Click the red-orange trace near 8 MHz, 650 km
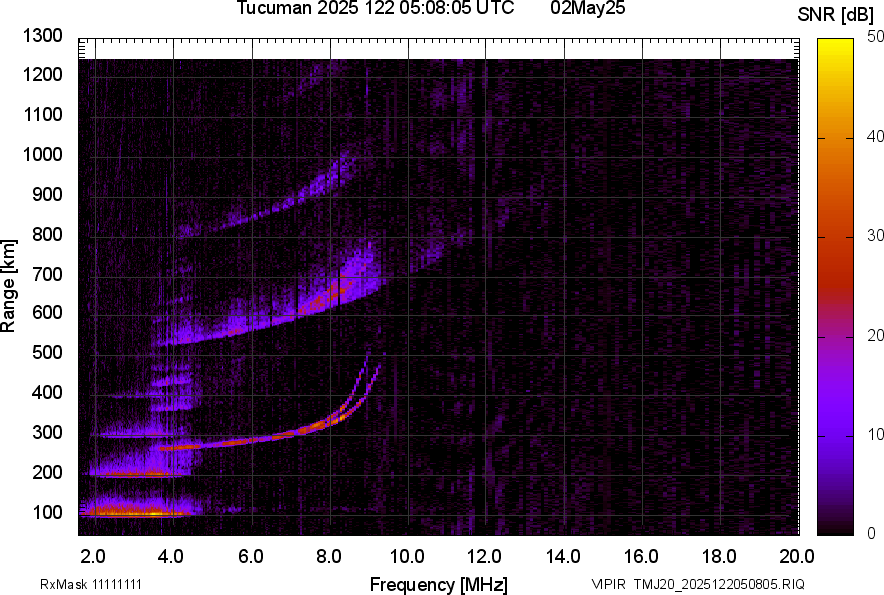The image size is (884, 595). click(x=325, y=296)
